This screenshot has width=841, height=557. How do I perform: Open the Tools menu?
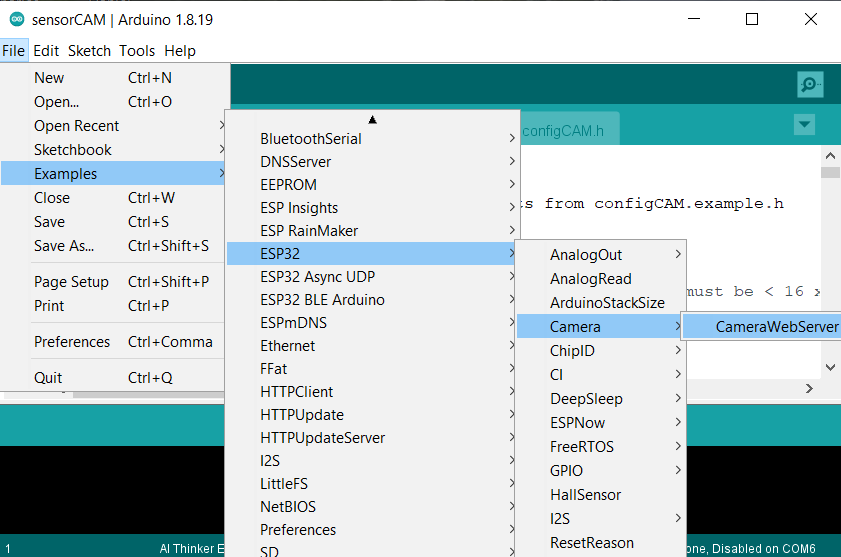137,51
